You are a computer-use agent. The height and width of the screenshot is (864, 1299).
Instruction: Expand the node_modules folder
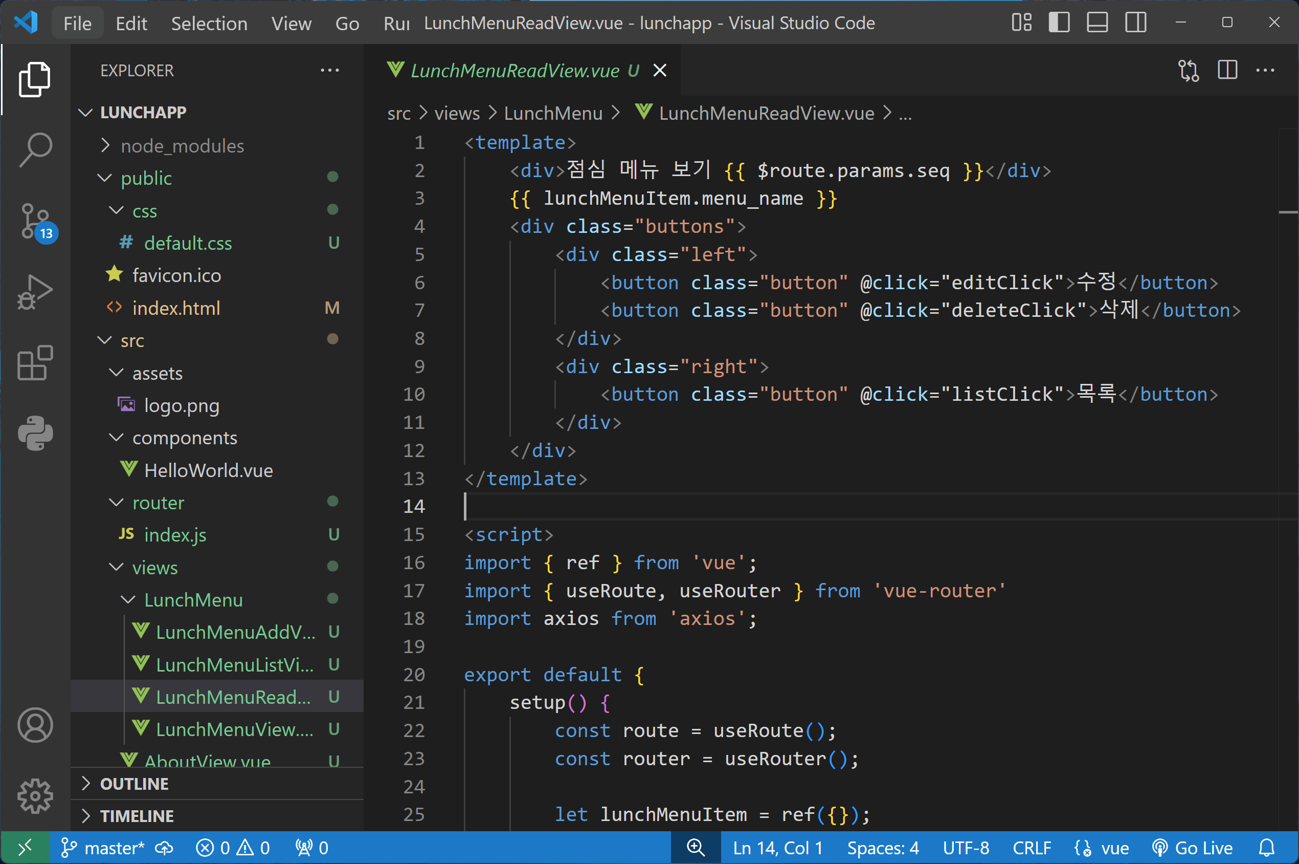(217, 146)
